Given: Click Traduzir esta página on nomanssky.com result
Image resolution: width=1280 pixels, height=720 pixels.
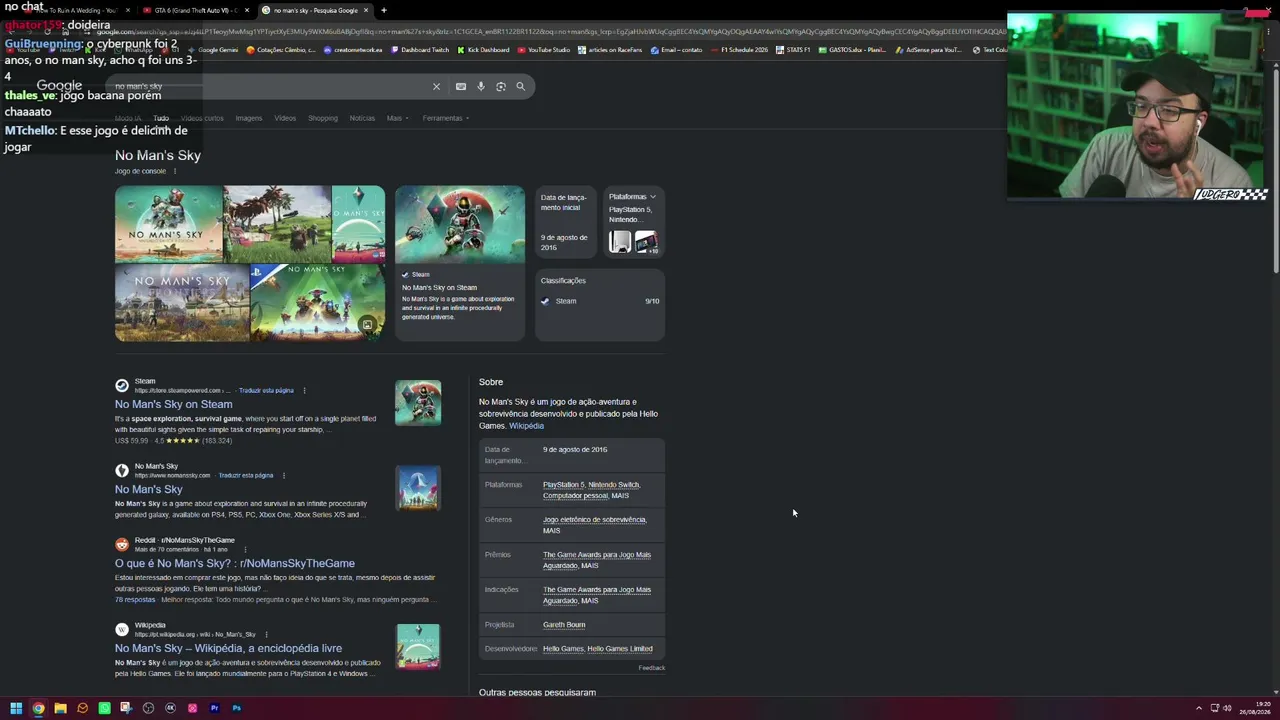Looking at the screenshot, I should (x=246, y=475).
